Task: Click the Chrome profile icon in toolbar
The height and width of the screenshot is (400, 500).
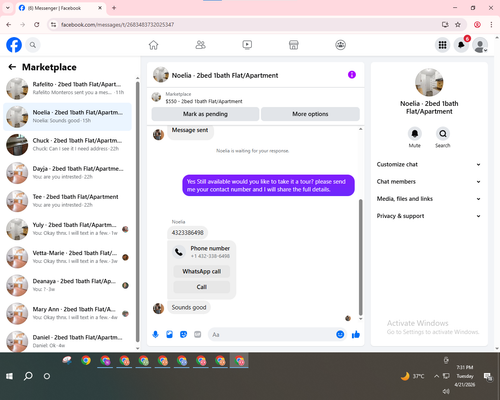Action: (477, 25)
